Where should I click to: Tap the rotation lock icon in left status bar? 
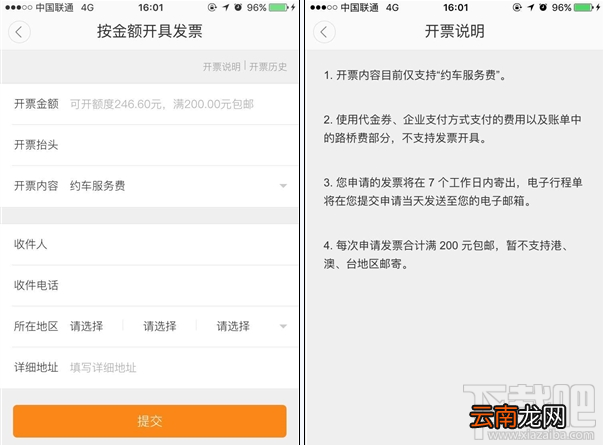(212, 7)
